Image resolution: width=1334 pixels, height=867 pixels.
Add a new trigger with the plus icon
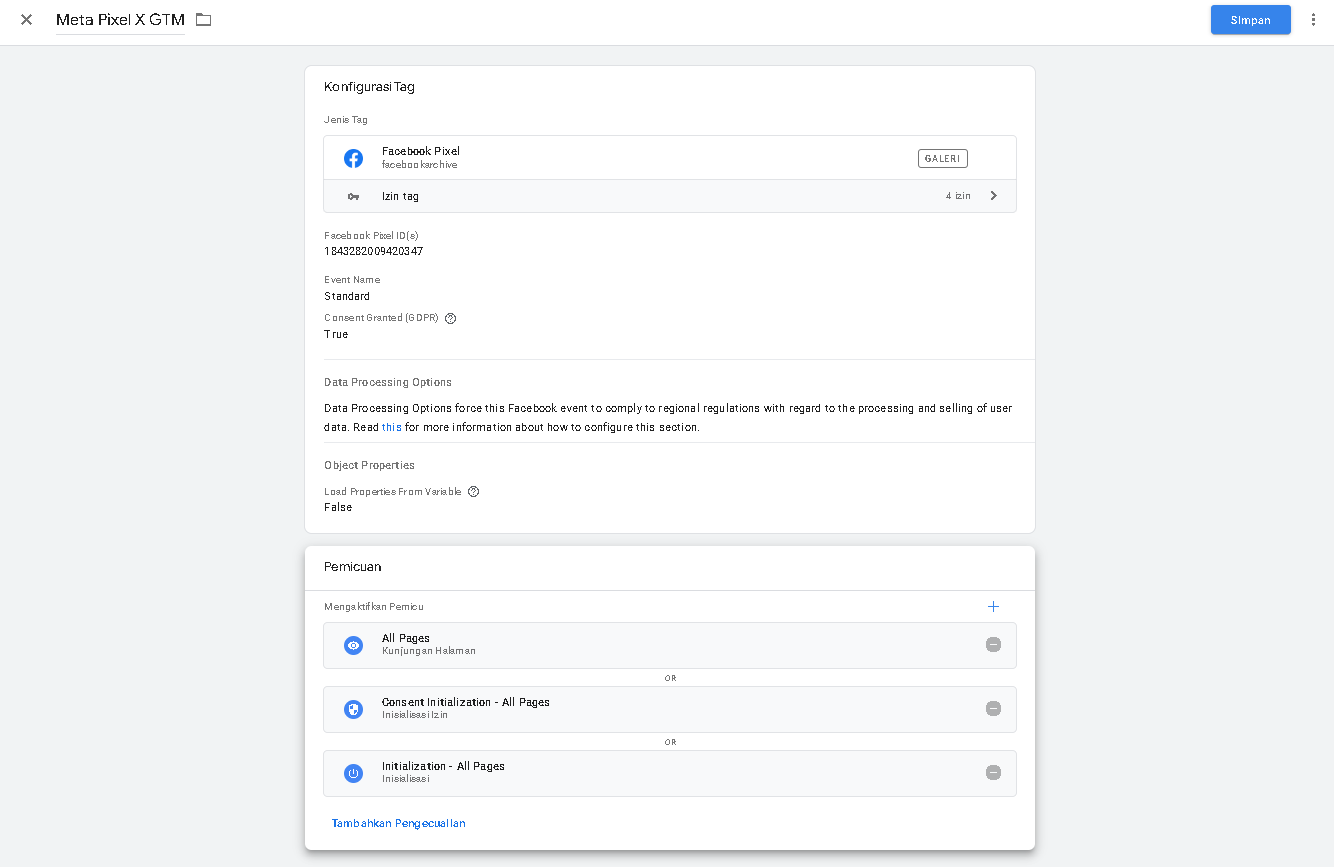993,606
